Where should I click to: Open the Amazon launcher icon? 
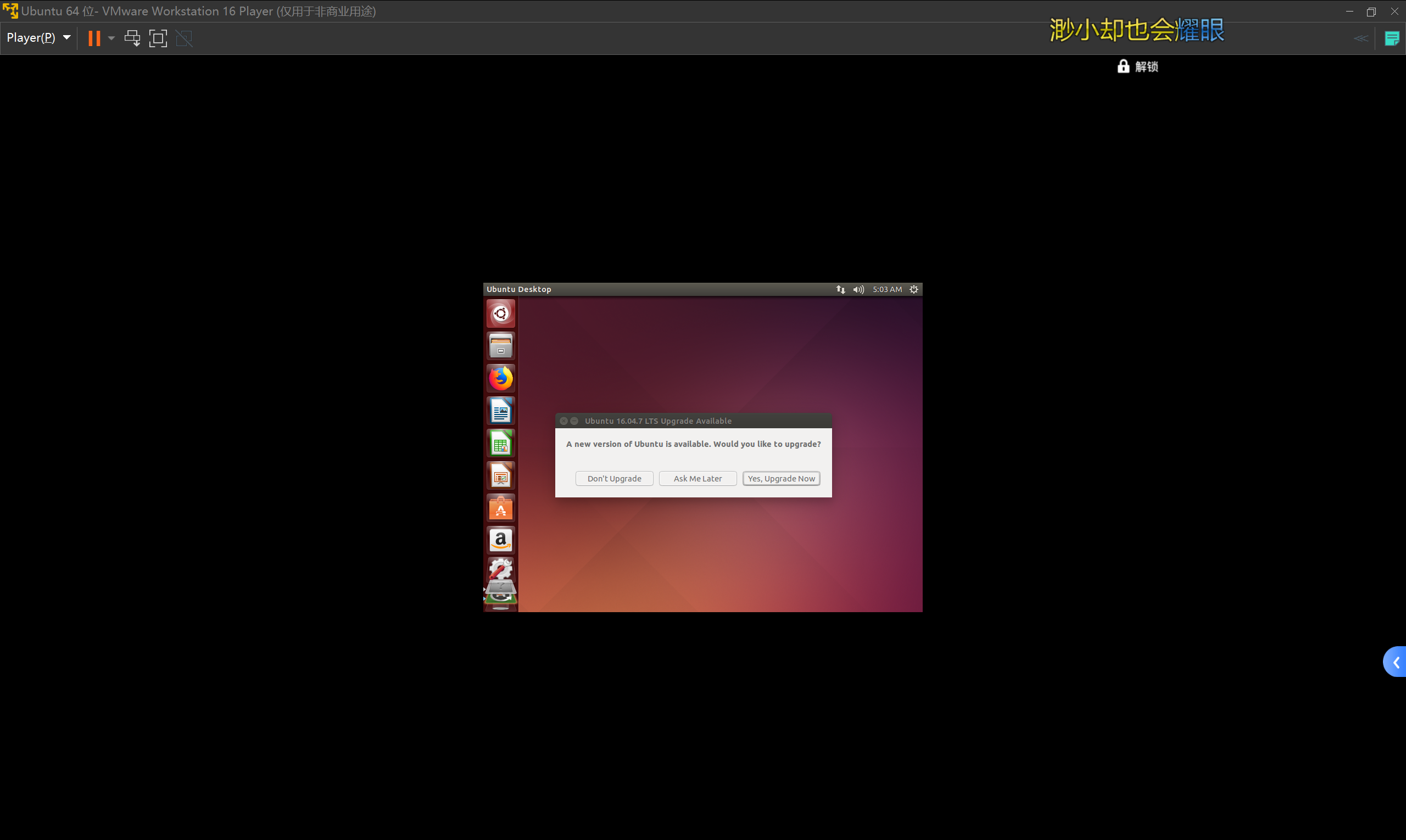click(x=500, y=541)
